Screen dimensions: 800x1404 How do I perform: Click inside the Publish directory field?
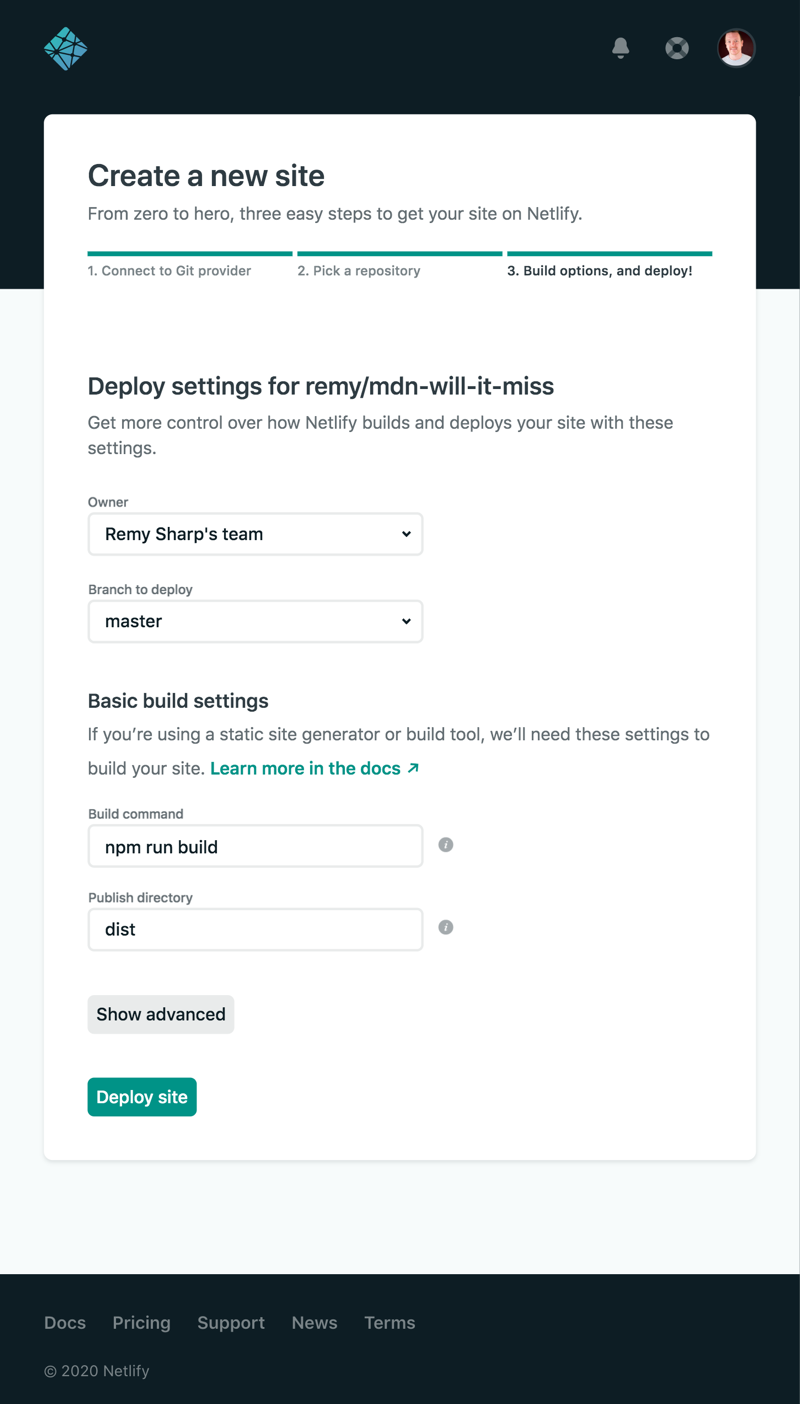[255, 929]
